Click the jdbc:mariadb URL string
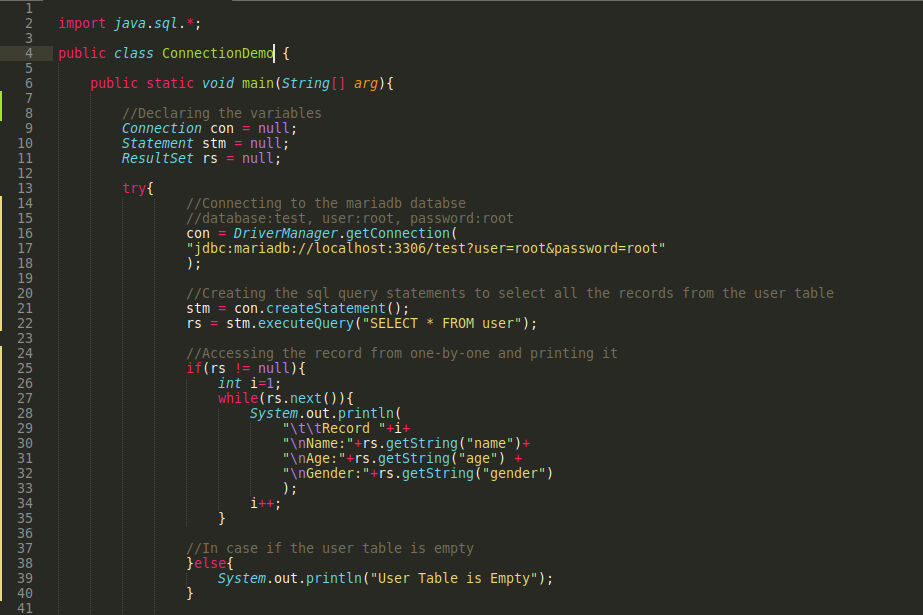The image size is (923, 615). tap(426, 248)
